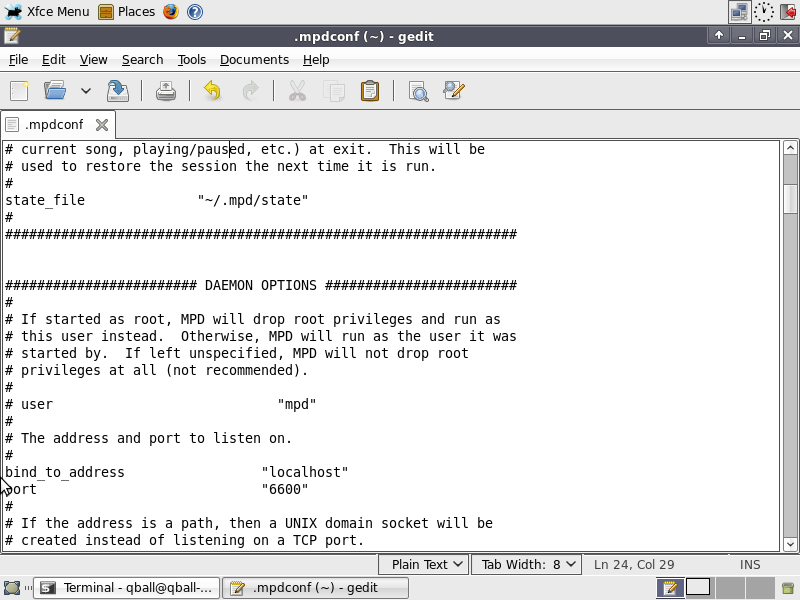Click the show desktop icon in taskbar
The width and height of the screenshot is (800, 600).
pyautogui.click(x=12, y=588)
